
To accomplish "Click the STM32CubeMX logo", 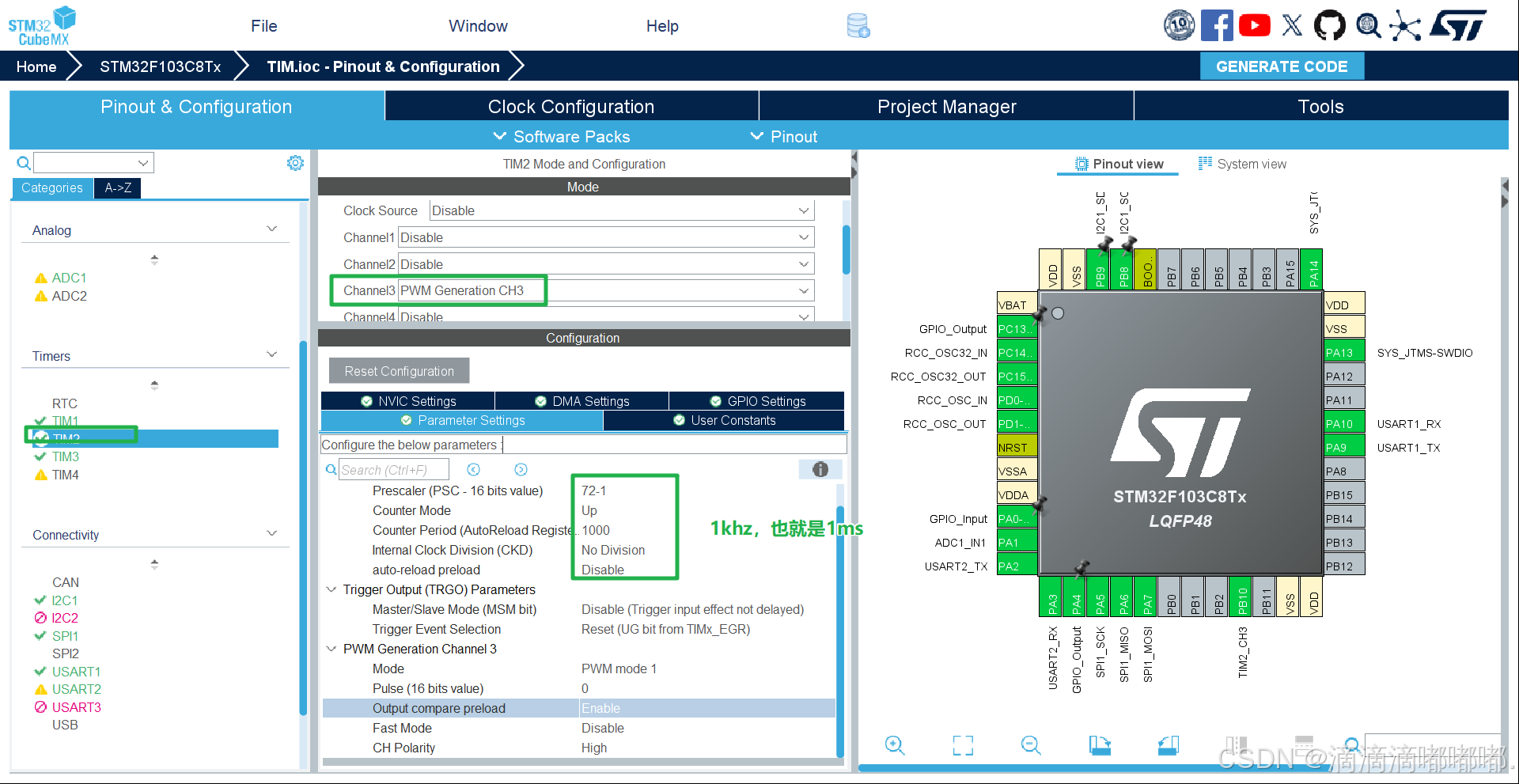I will pos(41,26).
